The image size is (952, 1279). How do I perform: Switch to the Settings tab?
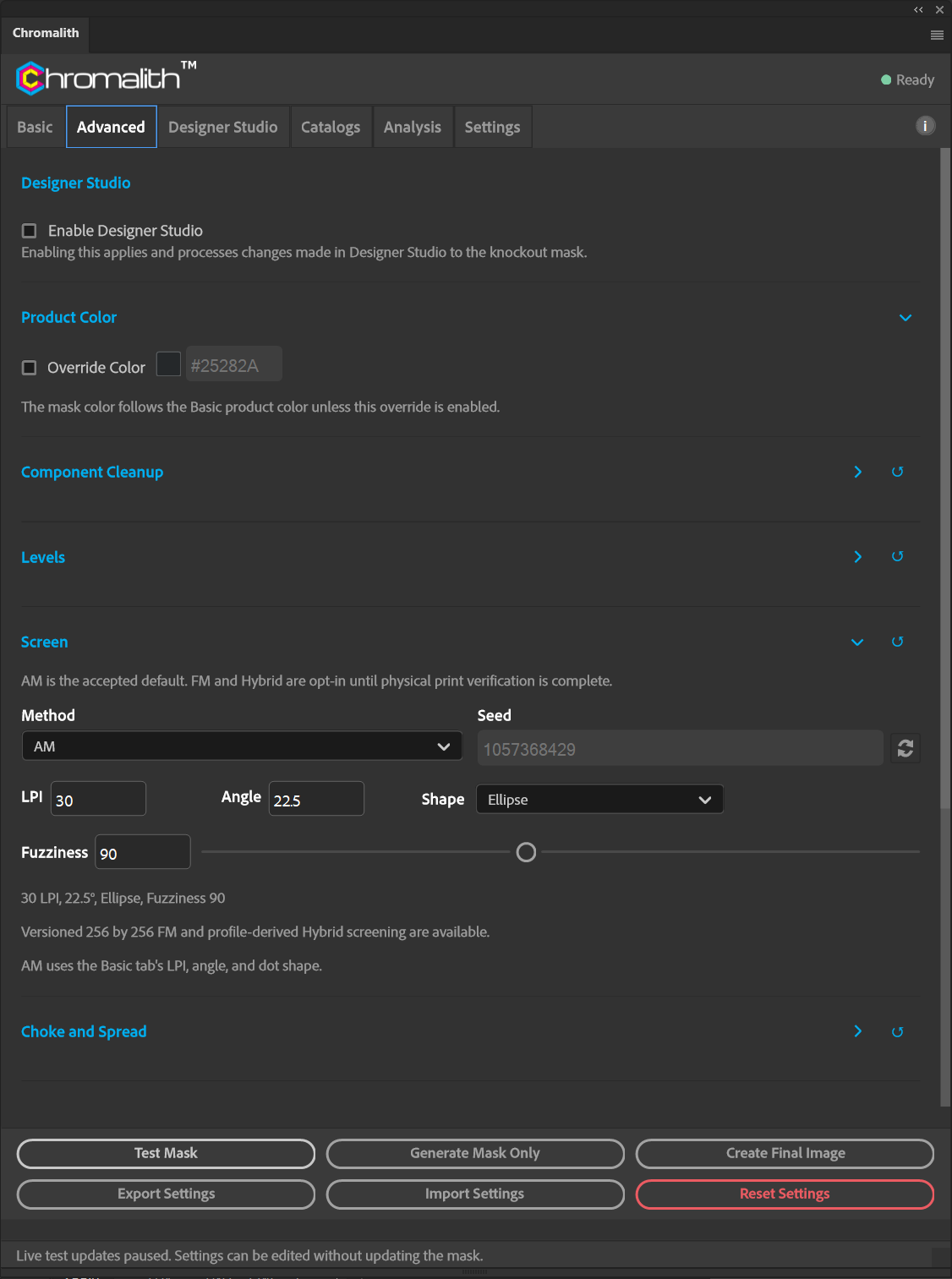[492, 127]
